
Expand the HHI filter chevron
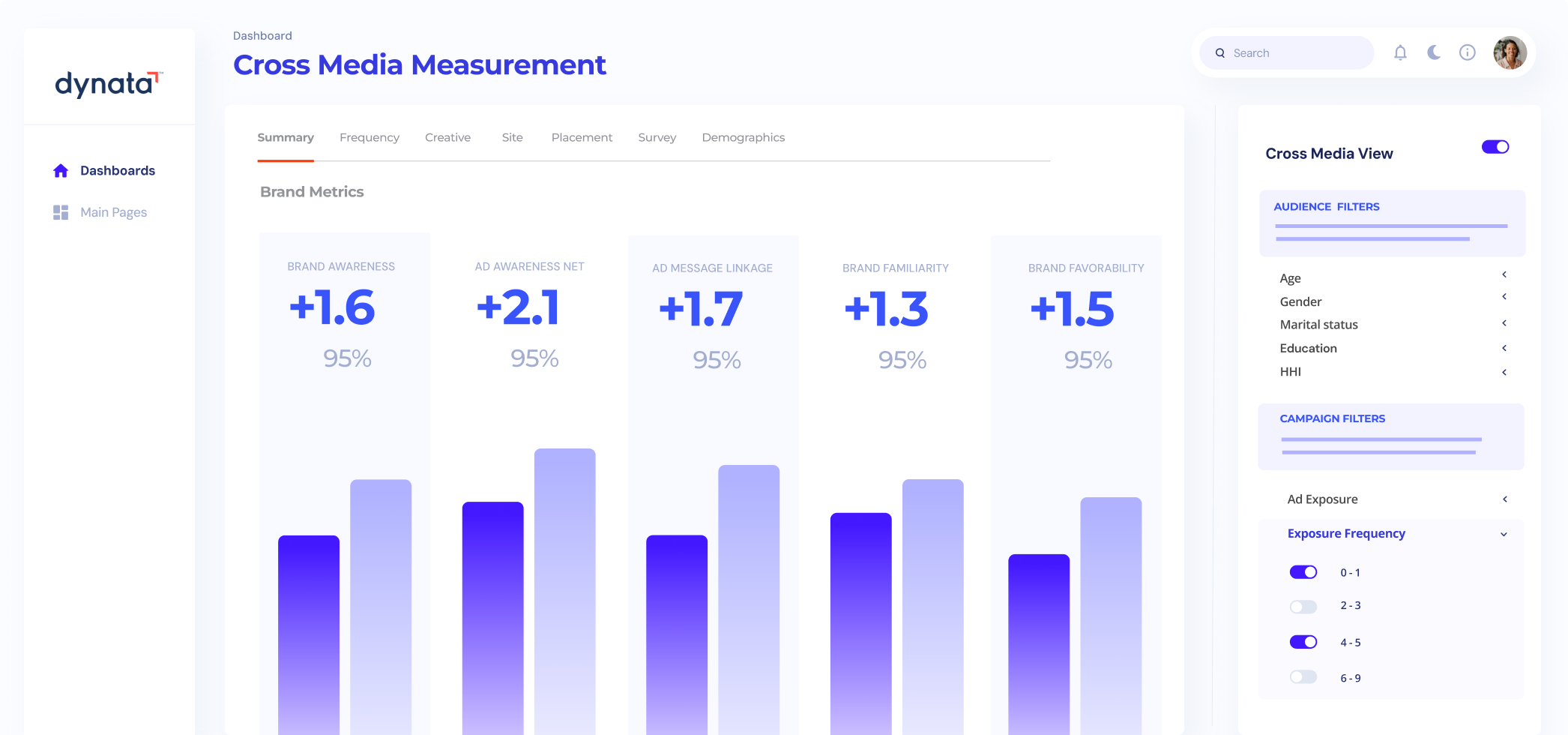click(x=1504, y=372)
